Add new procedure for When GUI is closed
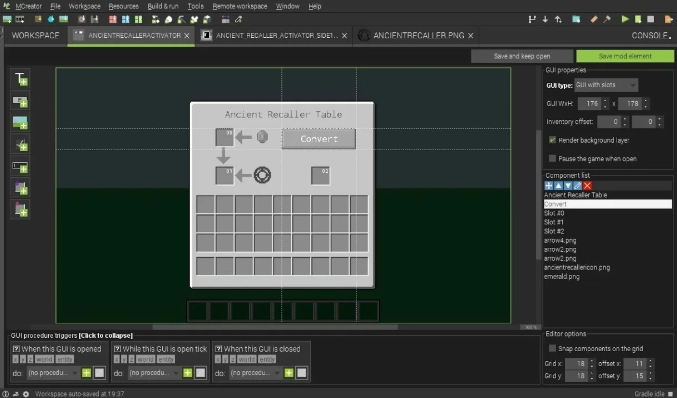The height and width of the screenshot is (398, 677). coord(288,373)
